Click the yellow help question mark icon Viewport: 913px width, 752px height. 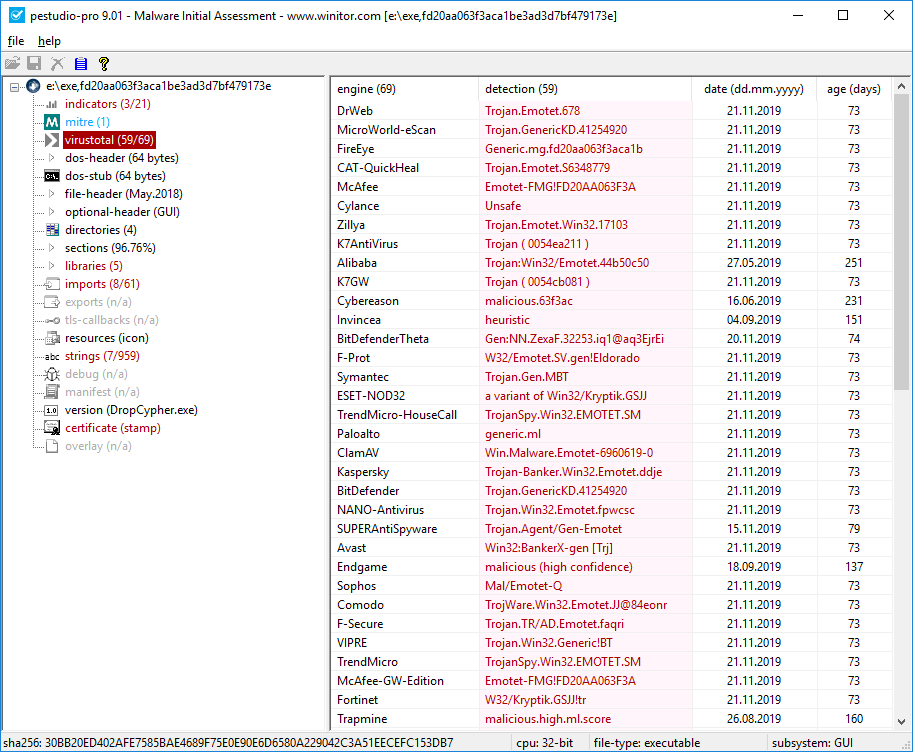click(104, 63)
